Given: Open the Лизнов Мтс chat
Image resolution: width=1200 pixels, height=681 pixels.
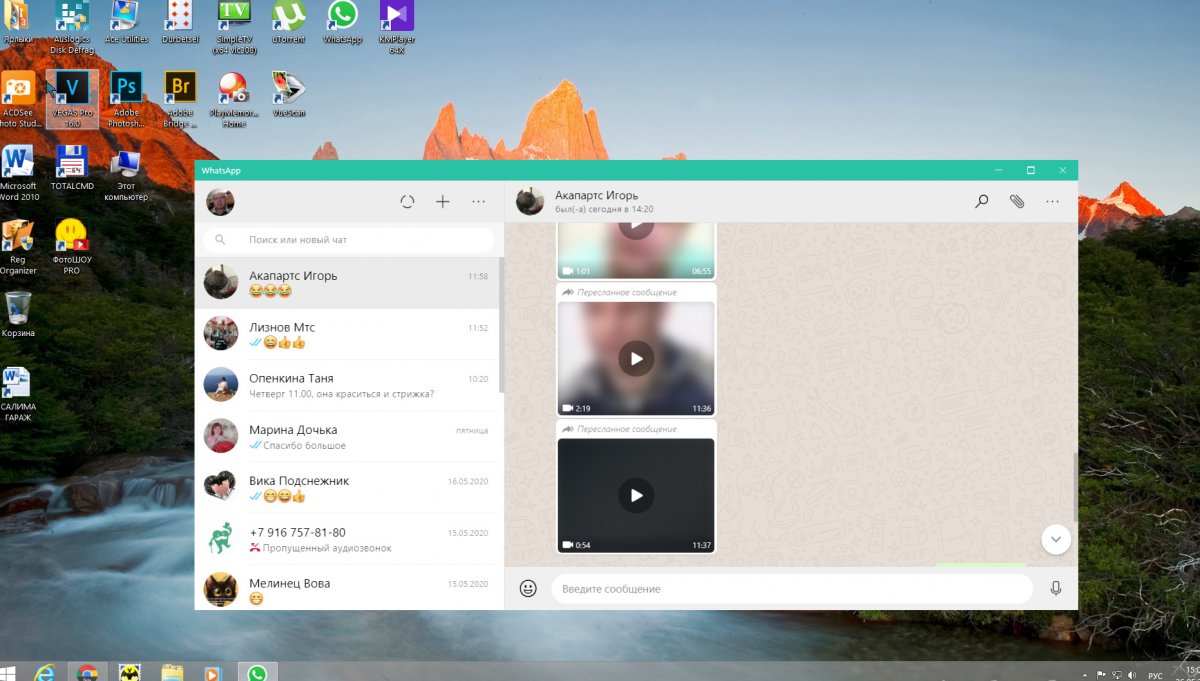Looking at the screenshot, I should tap(348, 334).
